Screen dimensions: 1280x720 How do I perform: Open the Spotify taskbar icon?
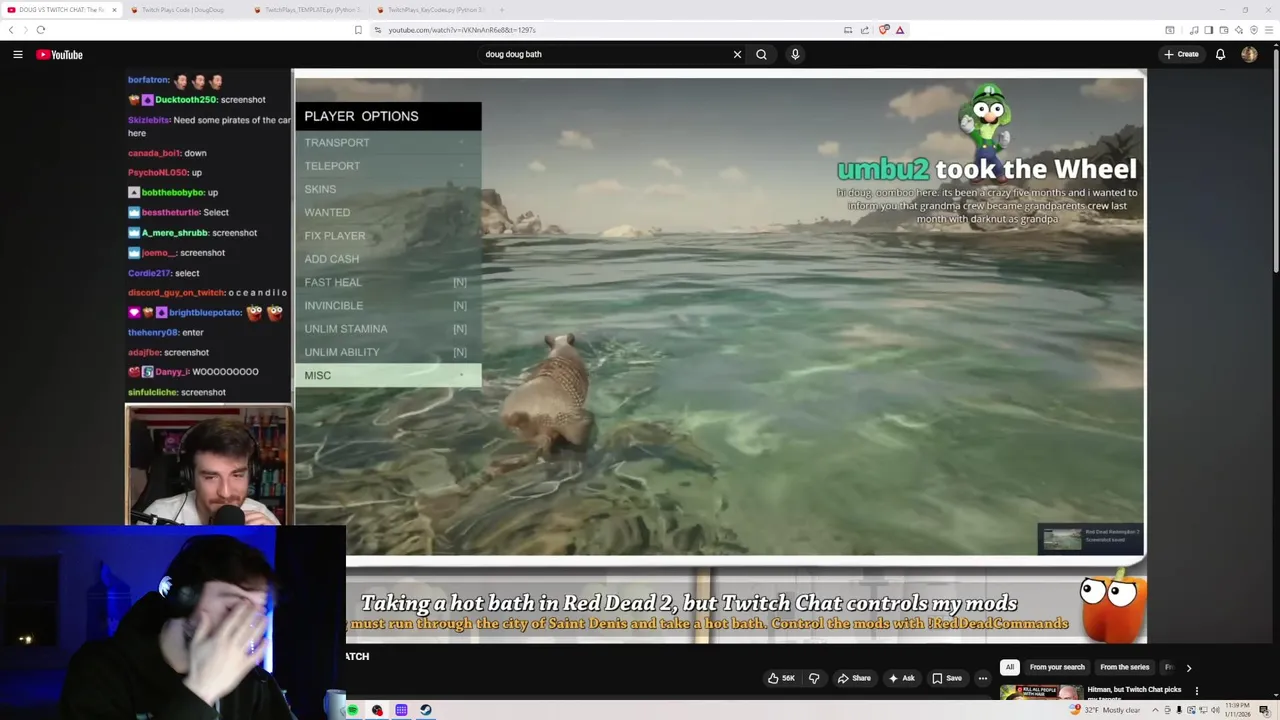pyautogui.click(x=353, y=710)
